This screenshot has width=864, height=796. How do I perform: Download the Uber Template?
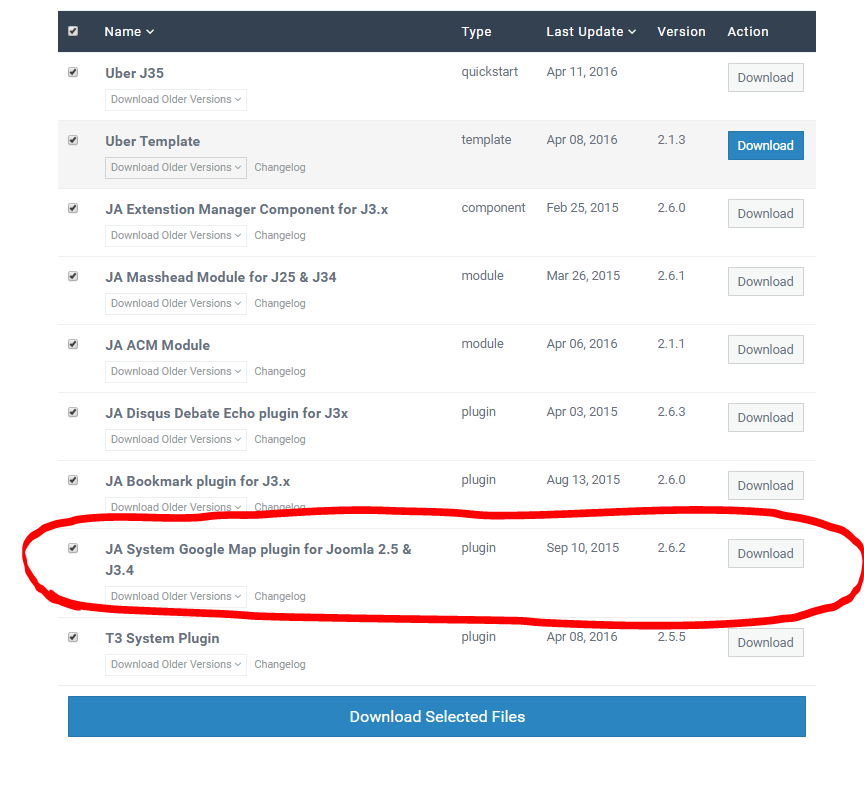[x=765, y=145]
